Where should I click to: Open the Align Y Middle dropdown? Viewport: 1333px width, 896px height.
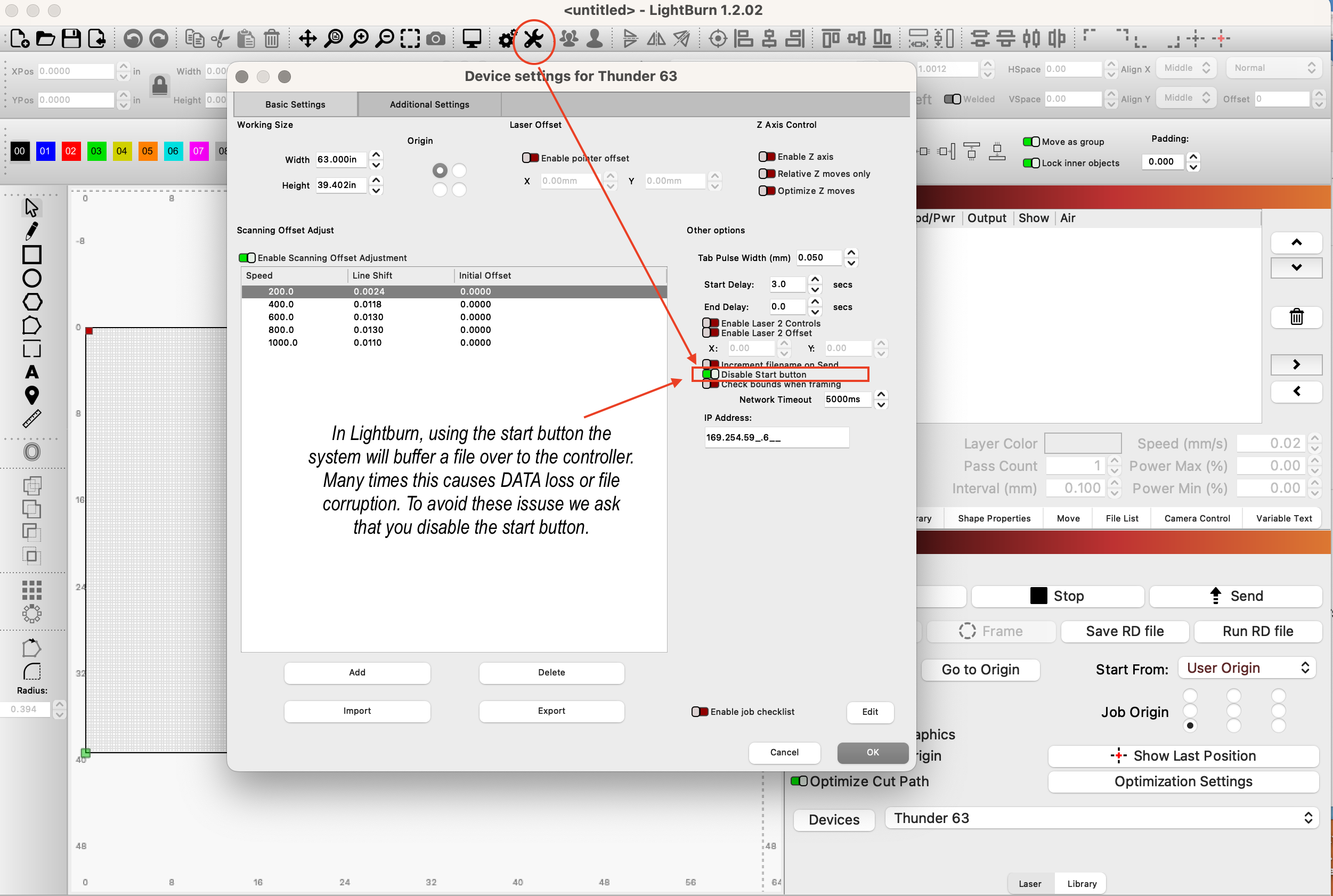(1185, 97)
